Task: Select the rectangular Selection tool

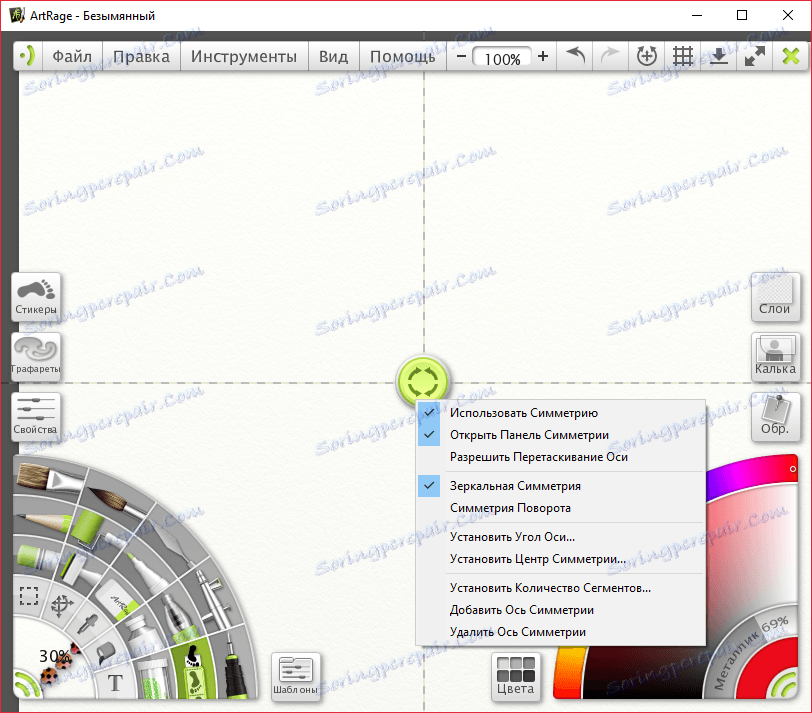Action: coord(28,595)
